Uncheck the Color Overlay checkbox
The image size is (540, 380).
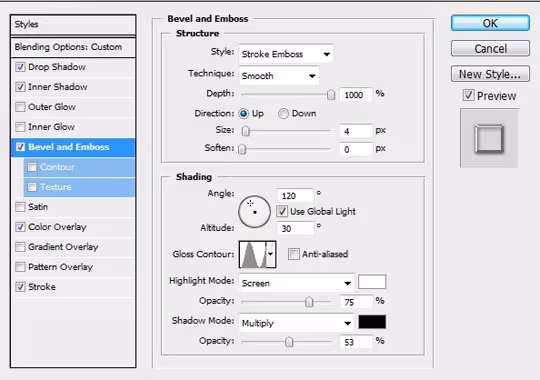20,227
